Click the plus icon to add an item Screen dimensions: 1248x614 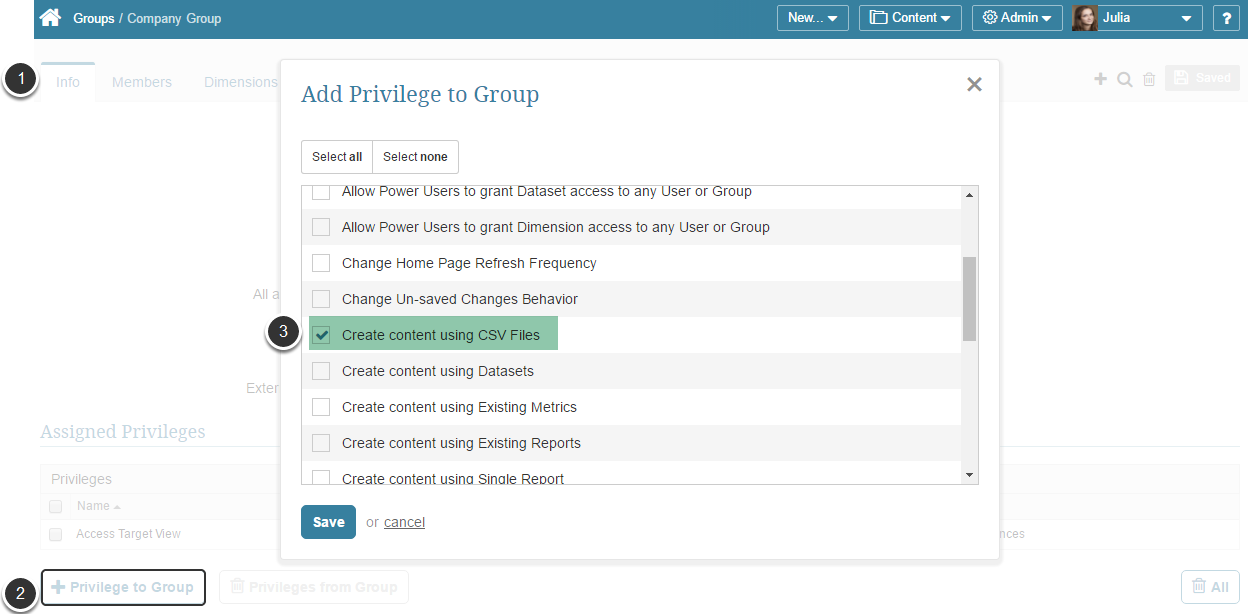(1100, 78)
